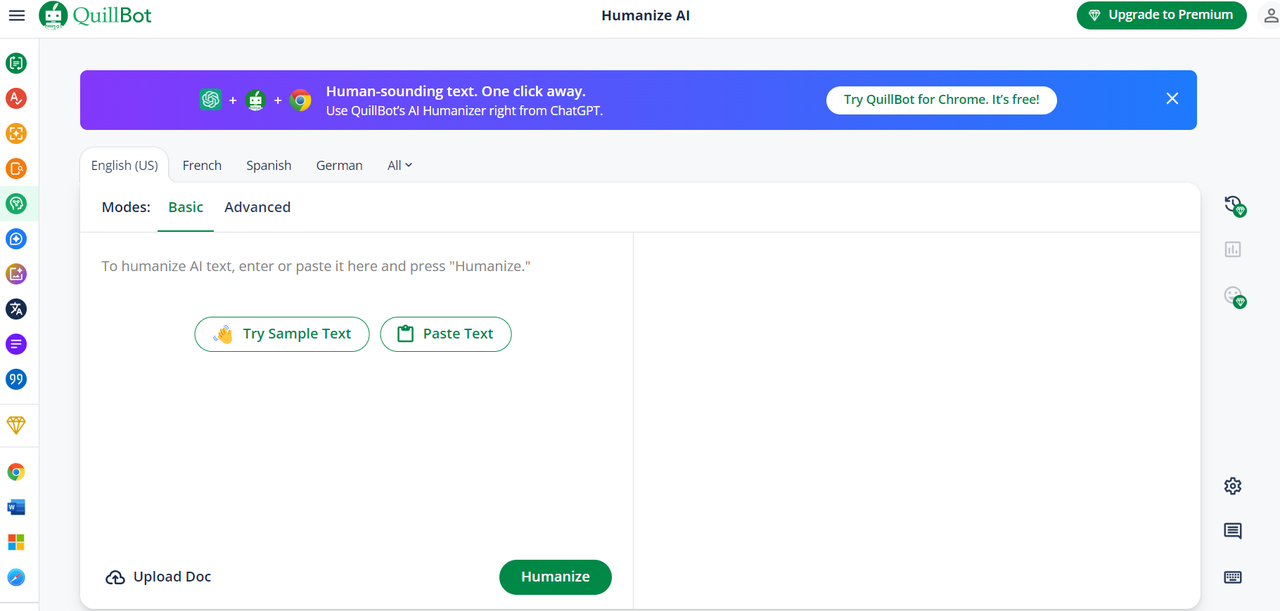Click Try QuillBot for Chrome button
The width and height of the screenshot is (1280, 611).
(x=941, y=99)
